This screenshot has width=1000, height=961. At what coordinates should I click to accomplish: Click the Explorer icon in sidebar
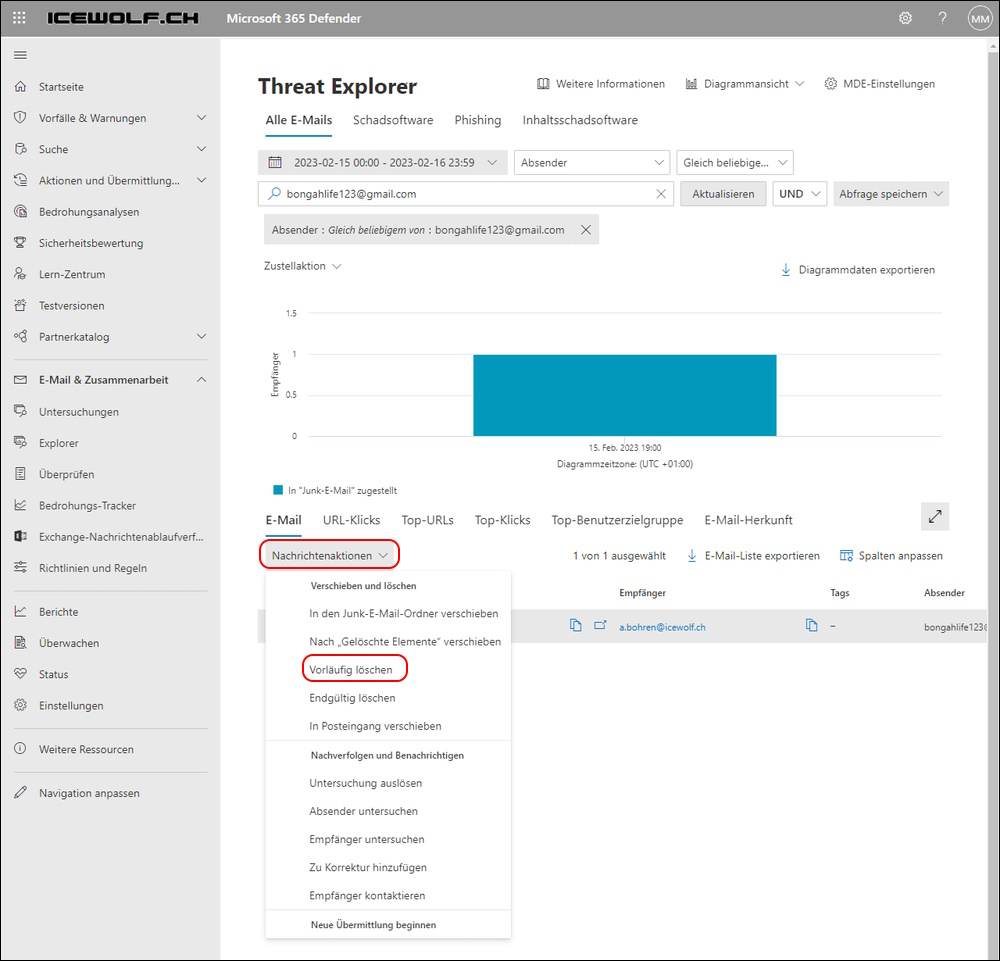pyautogui.click(x=20, y=443)
